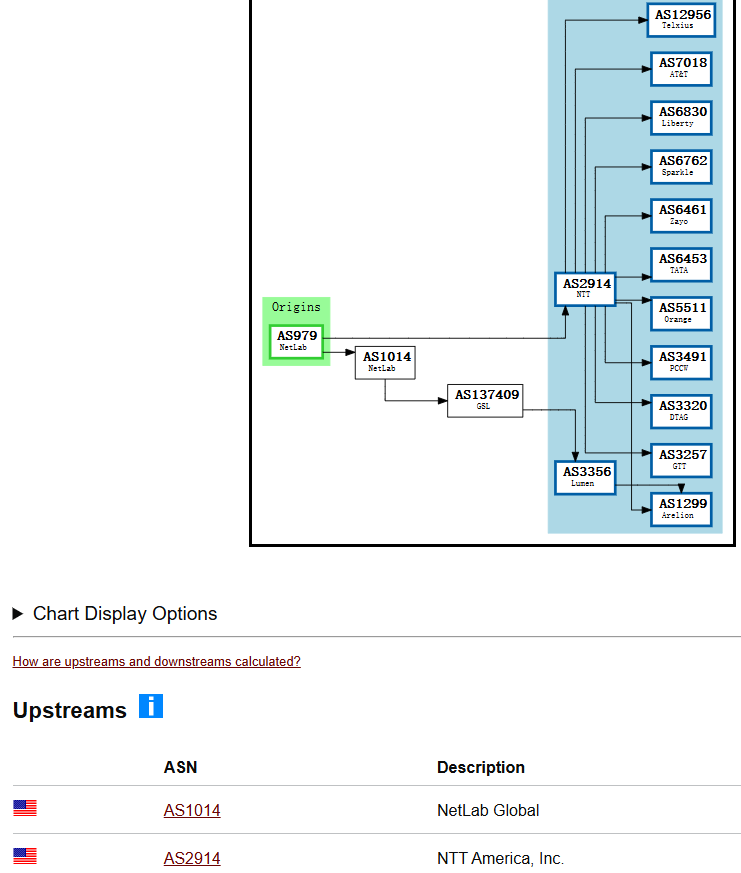Screen dimensions: 741x873
Task: Open 'How are upstreams and downstreams calculated?' link
Action: click(x=156, y=662)
